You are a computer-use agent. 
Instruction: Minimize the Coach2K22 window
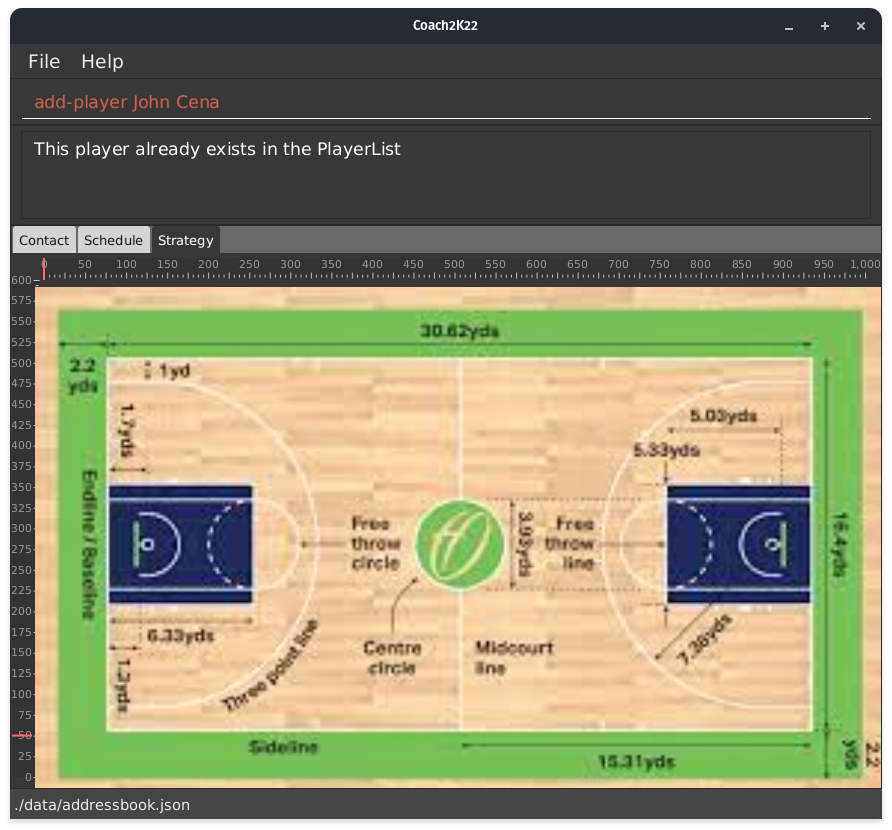pyautogui.click(x=788, y=26)
